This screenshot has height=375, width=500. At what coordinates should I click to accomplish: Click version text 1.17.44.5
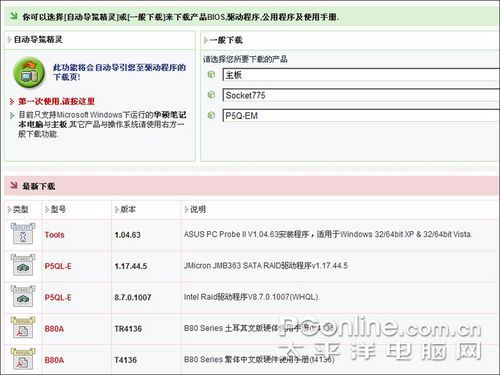pyautogui.click(x=131, y=266)
